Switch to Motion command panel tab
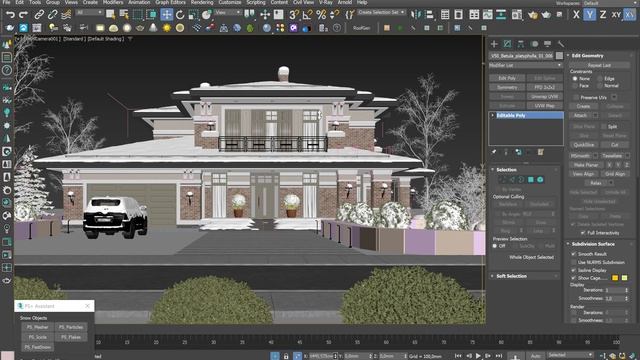Screen dimensions: 640x360 (534, 44)
